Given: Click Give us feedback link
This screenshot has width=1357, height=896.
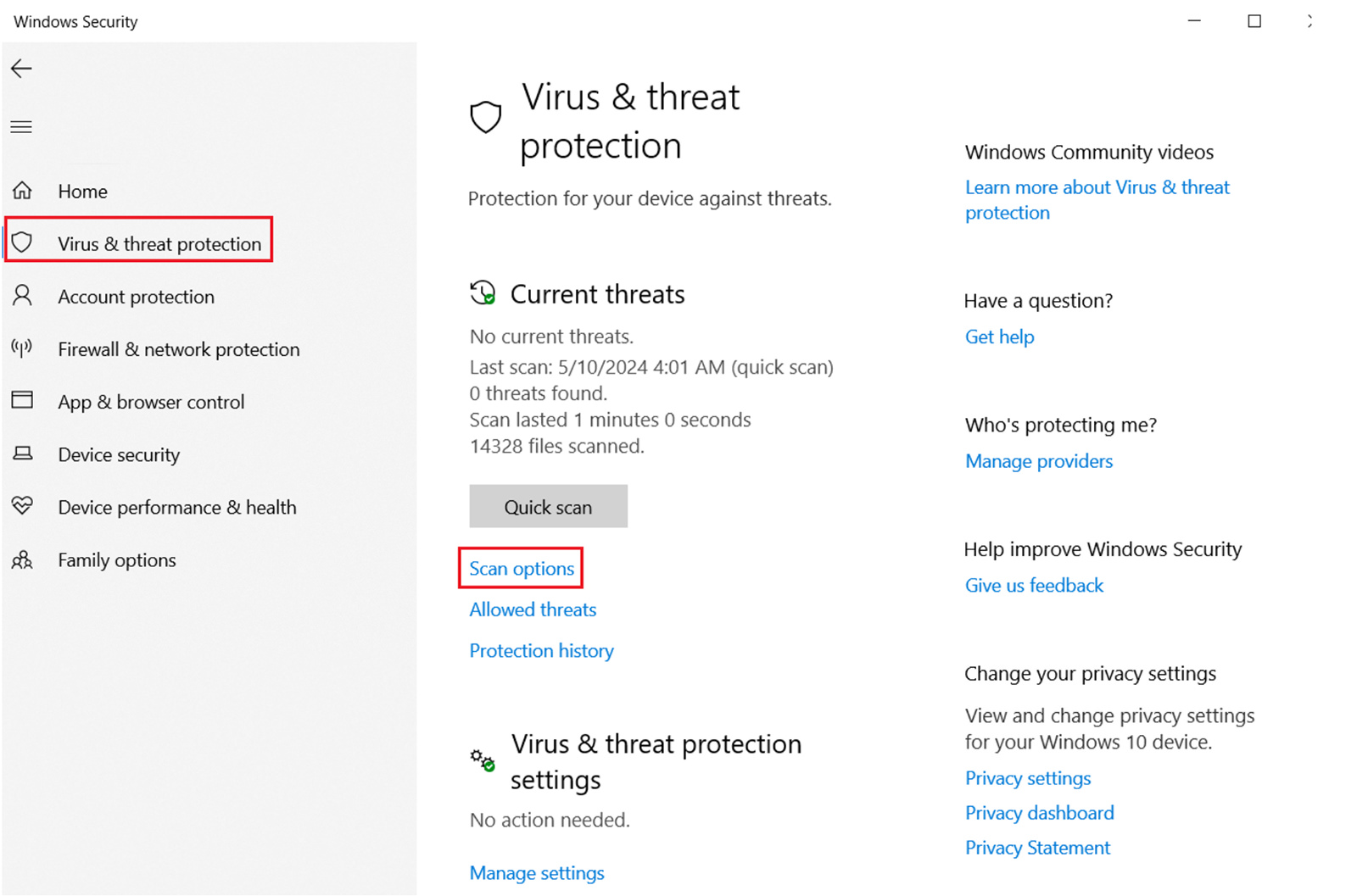Looking at the screenshot, I should pos(1034,586).
